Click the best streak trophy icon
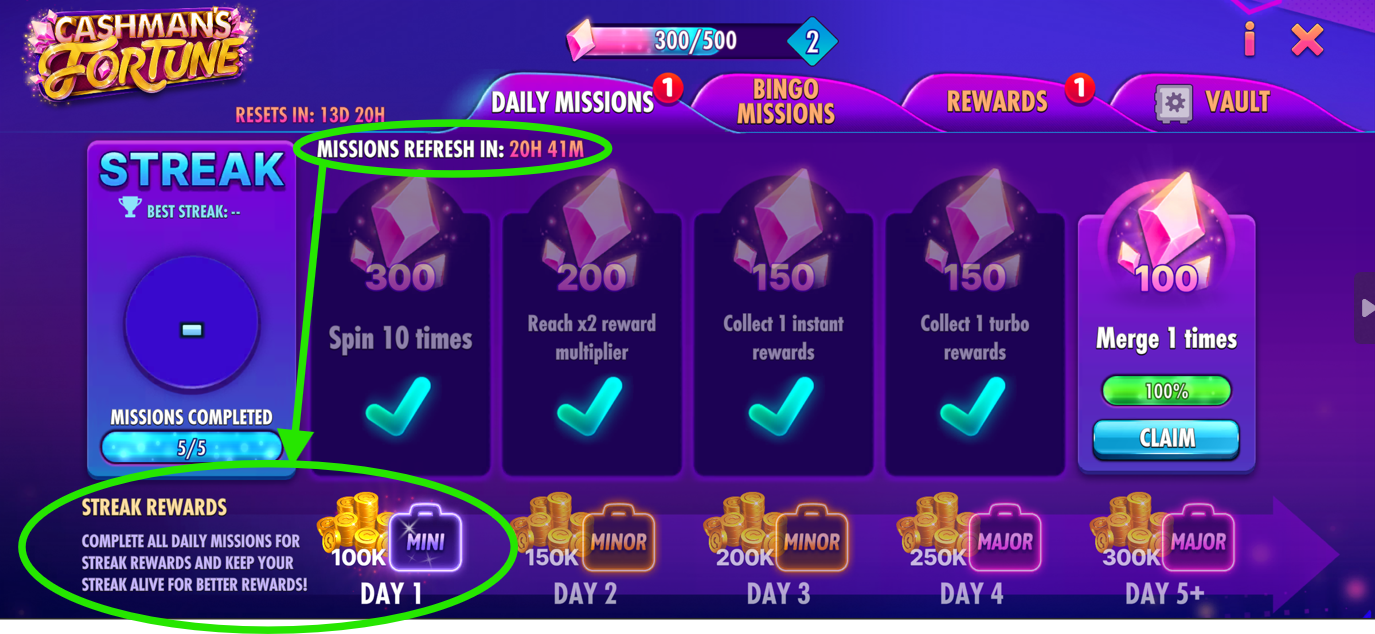This screenshot has width=1375, height=634. click(x=129, y=207)
